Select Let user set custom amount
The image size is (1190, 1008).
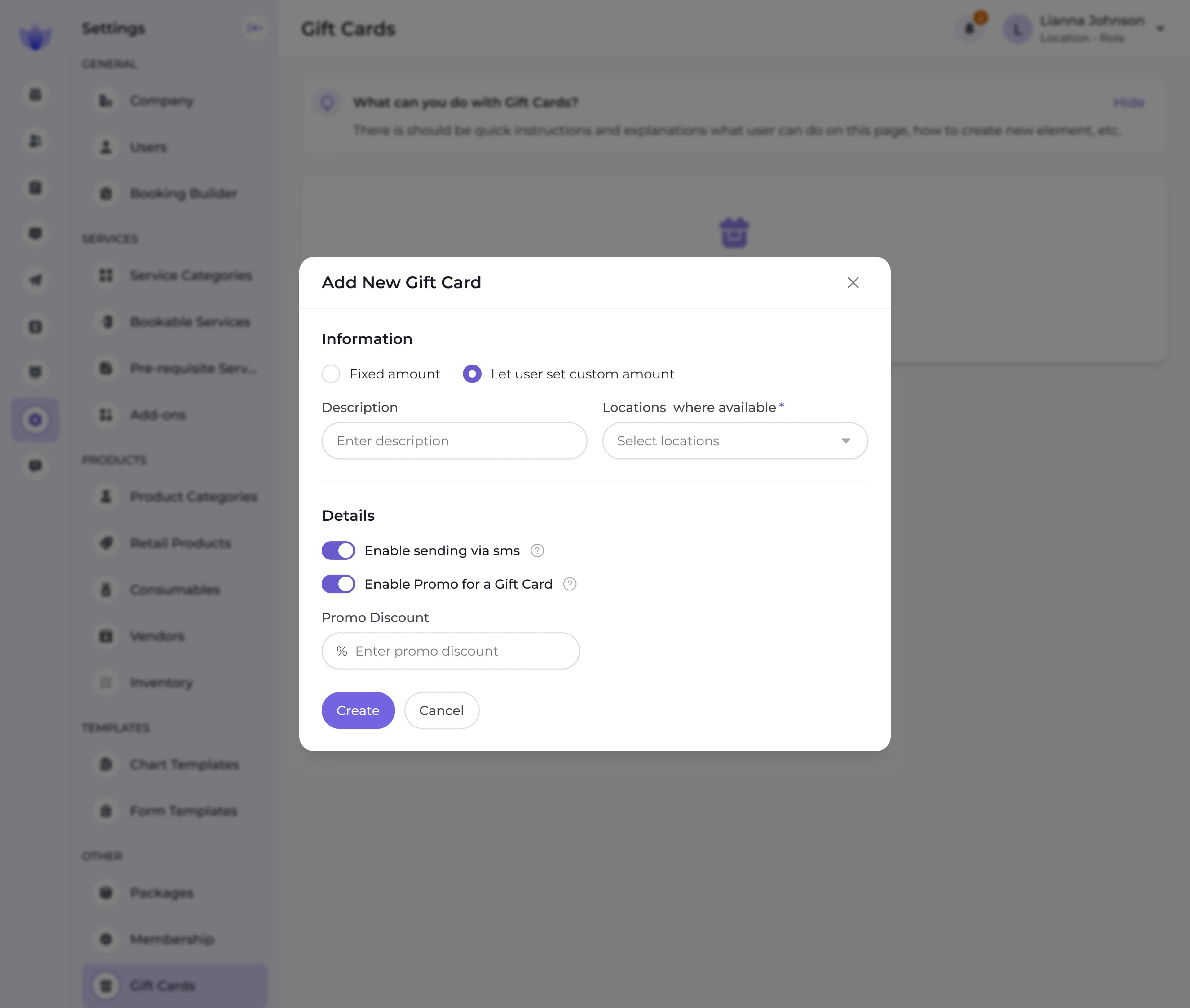click(472, 374)
